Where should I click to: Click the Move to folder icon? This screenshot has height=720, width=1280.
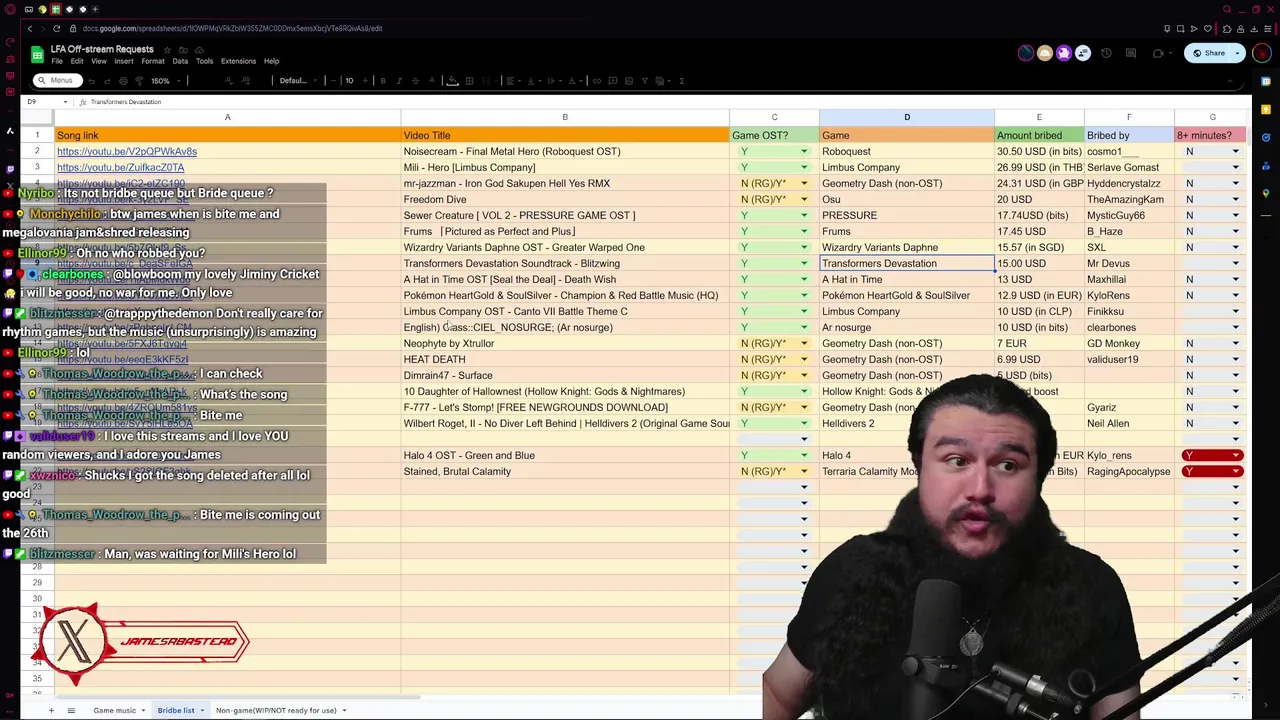[x=183, y=49]
